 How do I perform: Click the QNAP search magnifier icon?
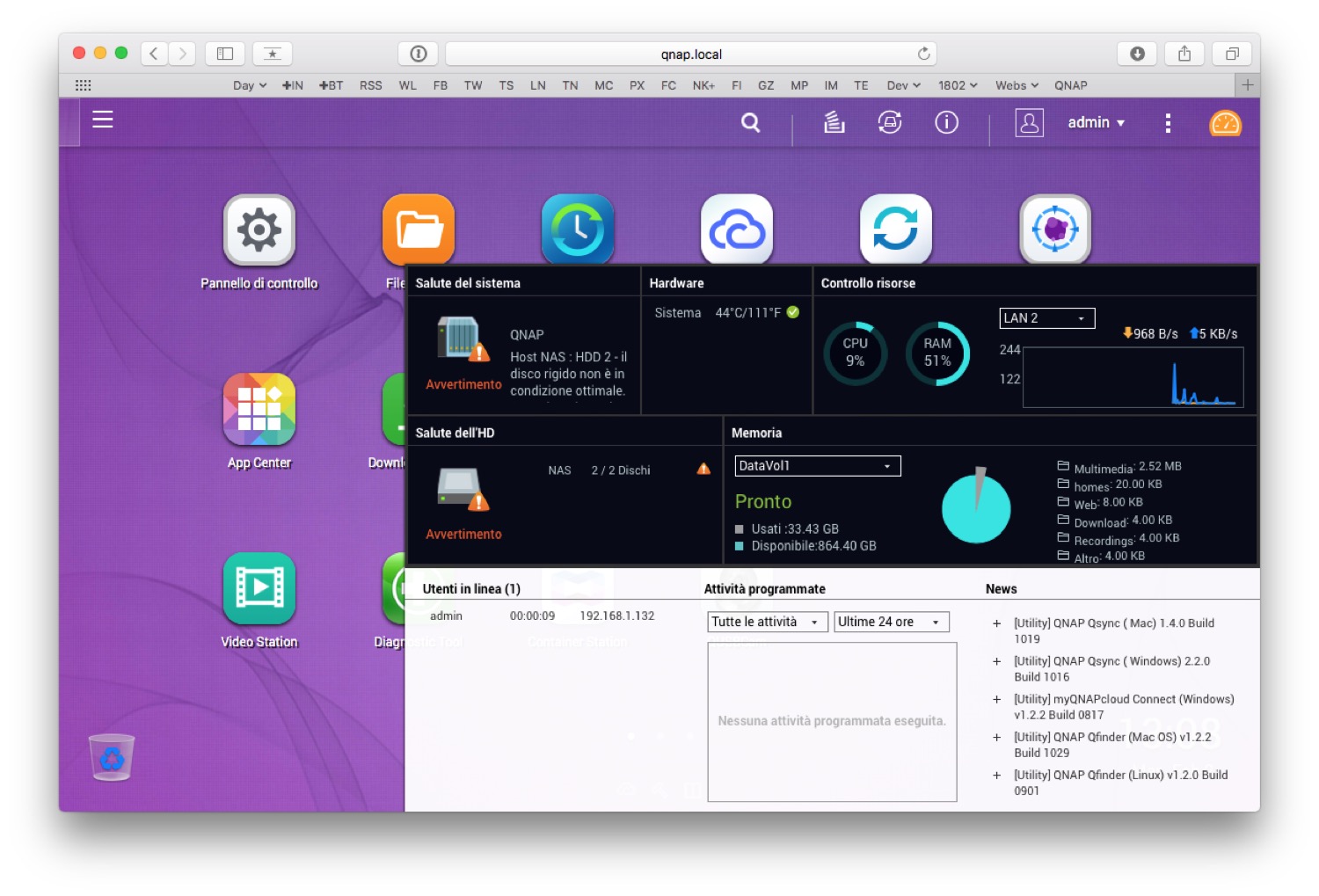tap(750, 123)
